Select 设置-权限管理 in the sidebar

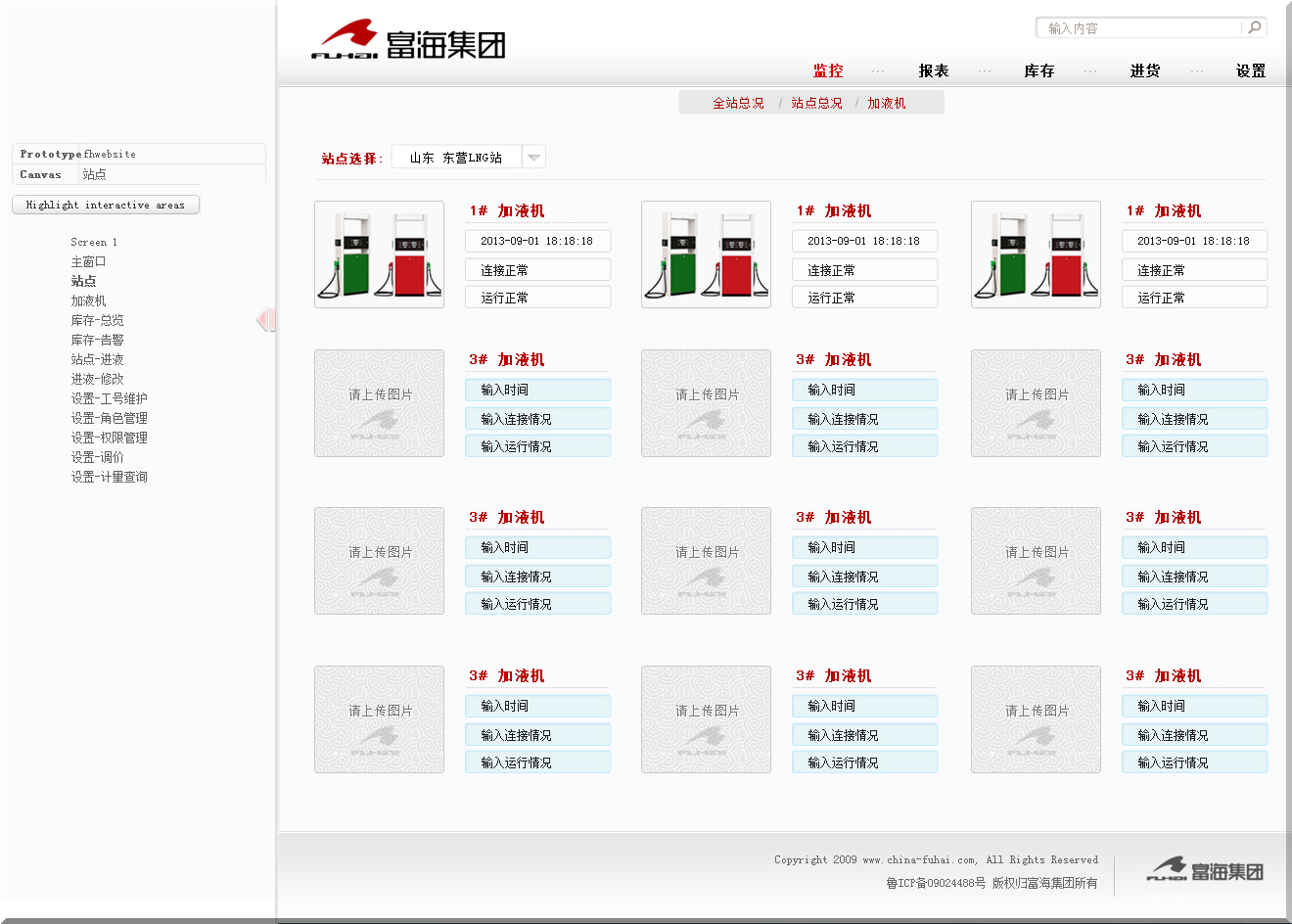tap(109, 438)
